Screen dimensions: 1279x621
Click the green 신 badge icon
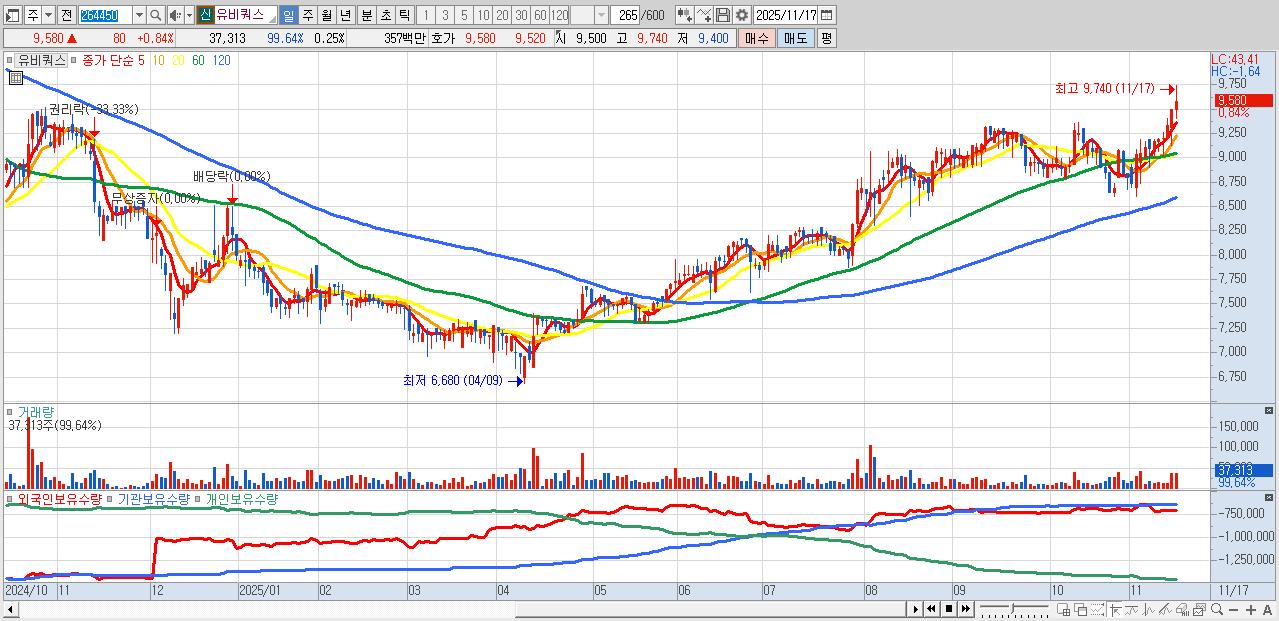[x=204, y=15]
